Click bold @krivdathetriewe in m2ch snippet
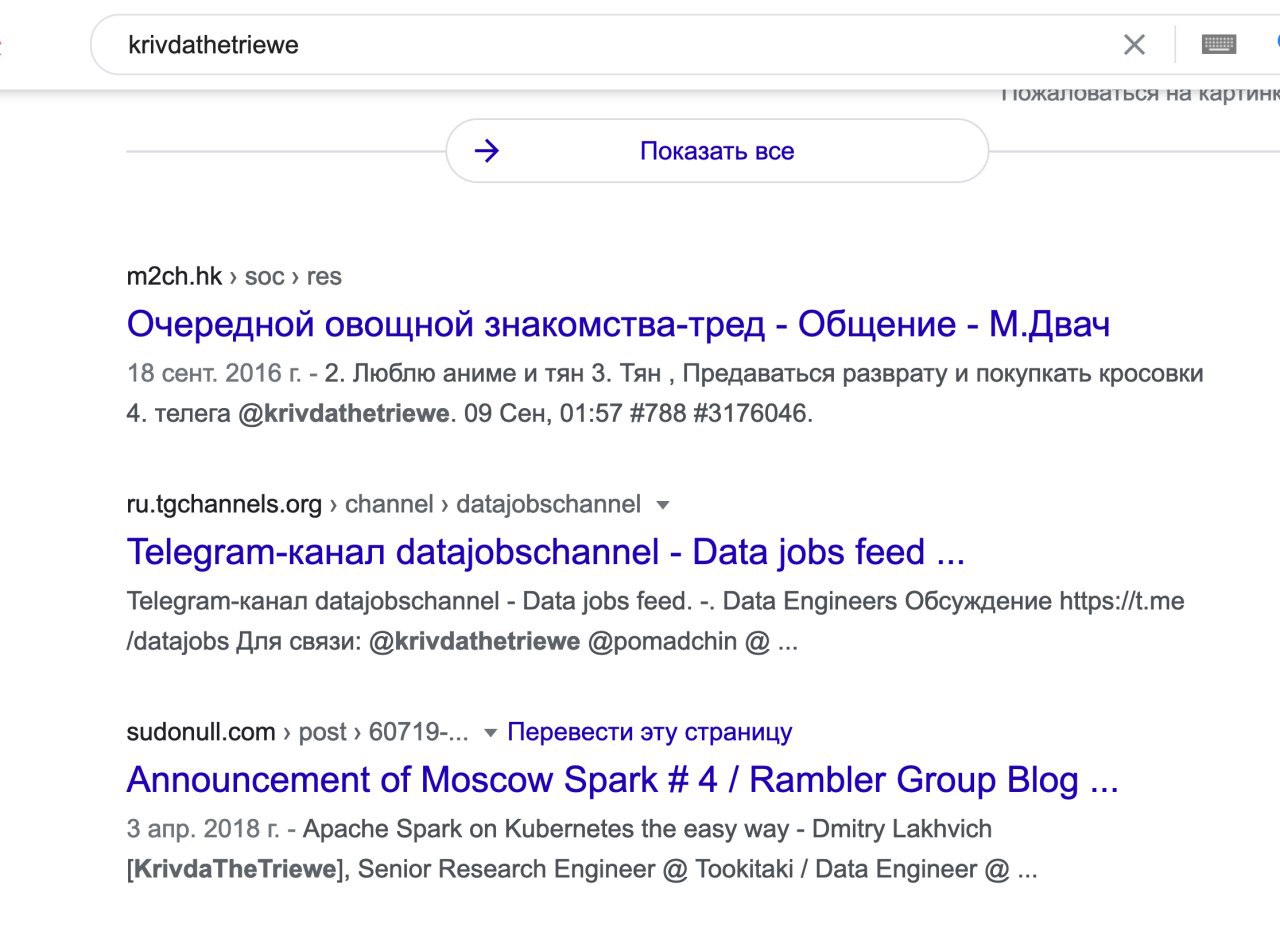 pyautogui.click(x=343, y=414)
